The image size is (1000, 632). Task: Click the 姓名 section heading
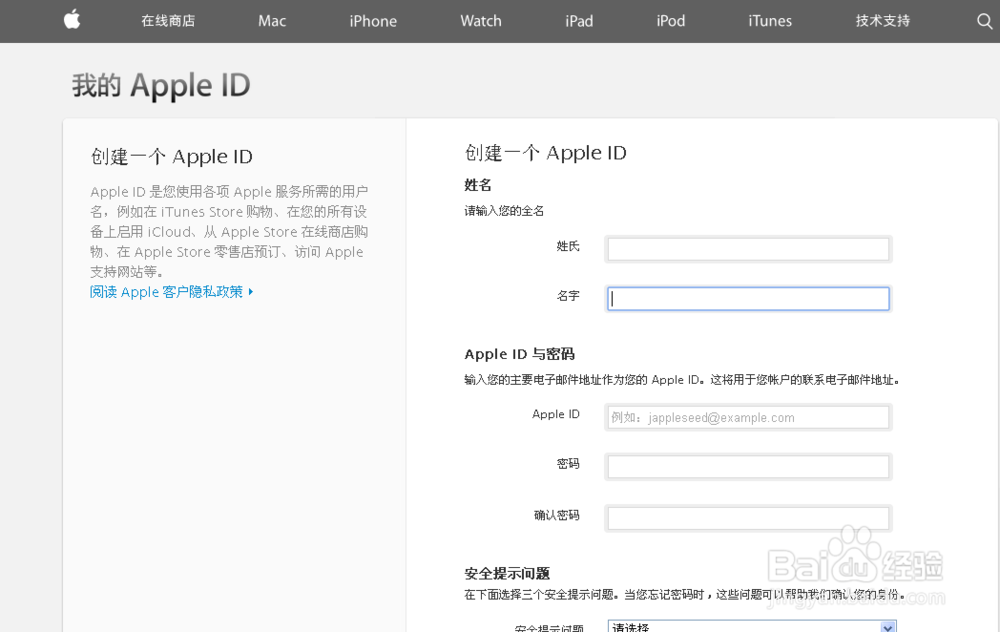[x=478, y=186]
